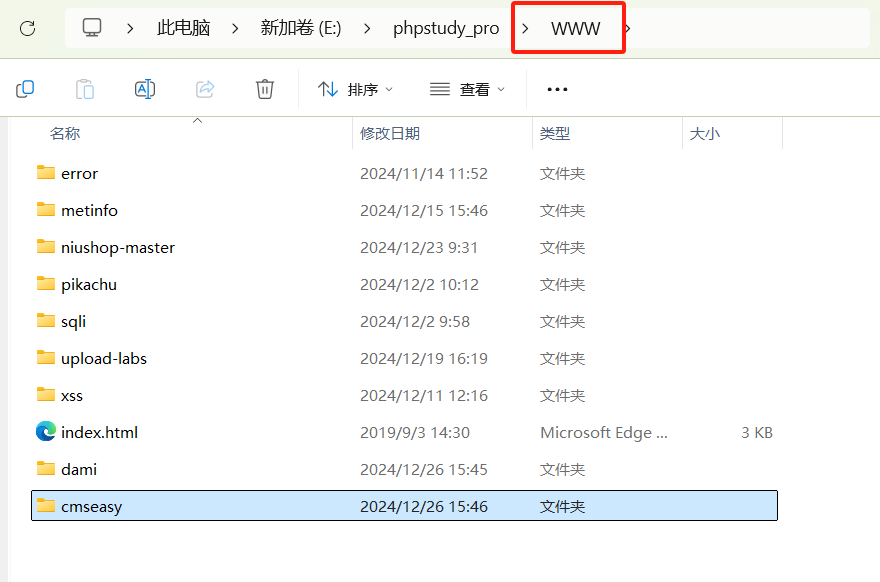Click the sqli folder icon

pos(46,320)
